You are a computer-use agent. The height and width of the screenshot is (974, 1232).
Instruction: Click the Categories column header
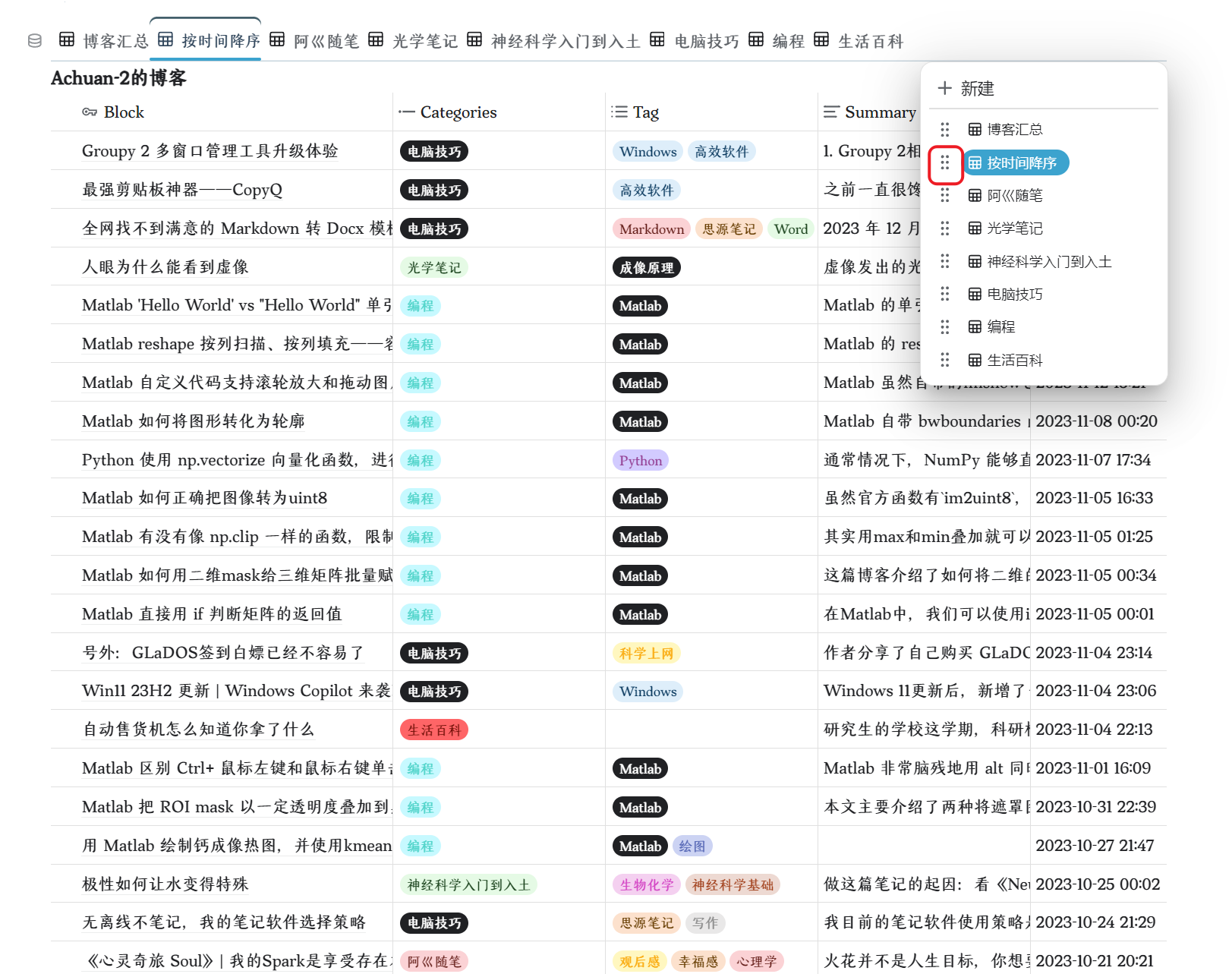pos(458,112)
